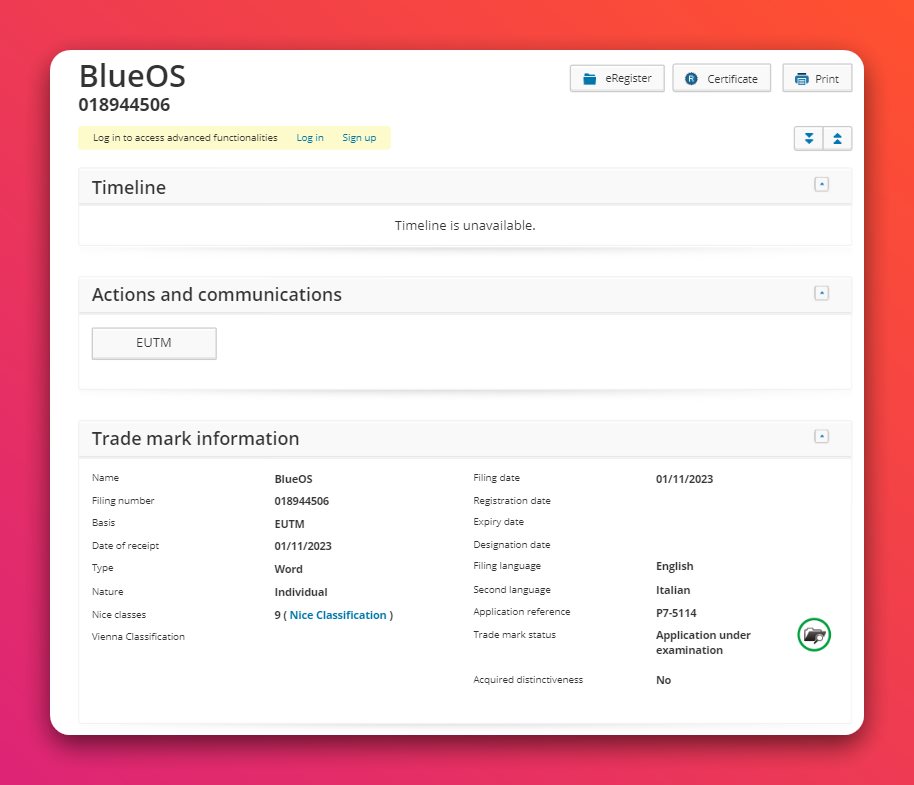This screenshot has width=914, height=785.
Task: Open the Nice Classification link
Action: coord(338,615)
